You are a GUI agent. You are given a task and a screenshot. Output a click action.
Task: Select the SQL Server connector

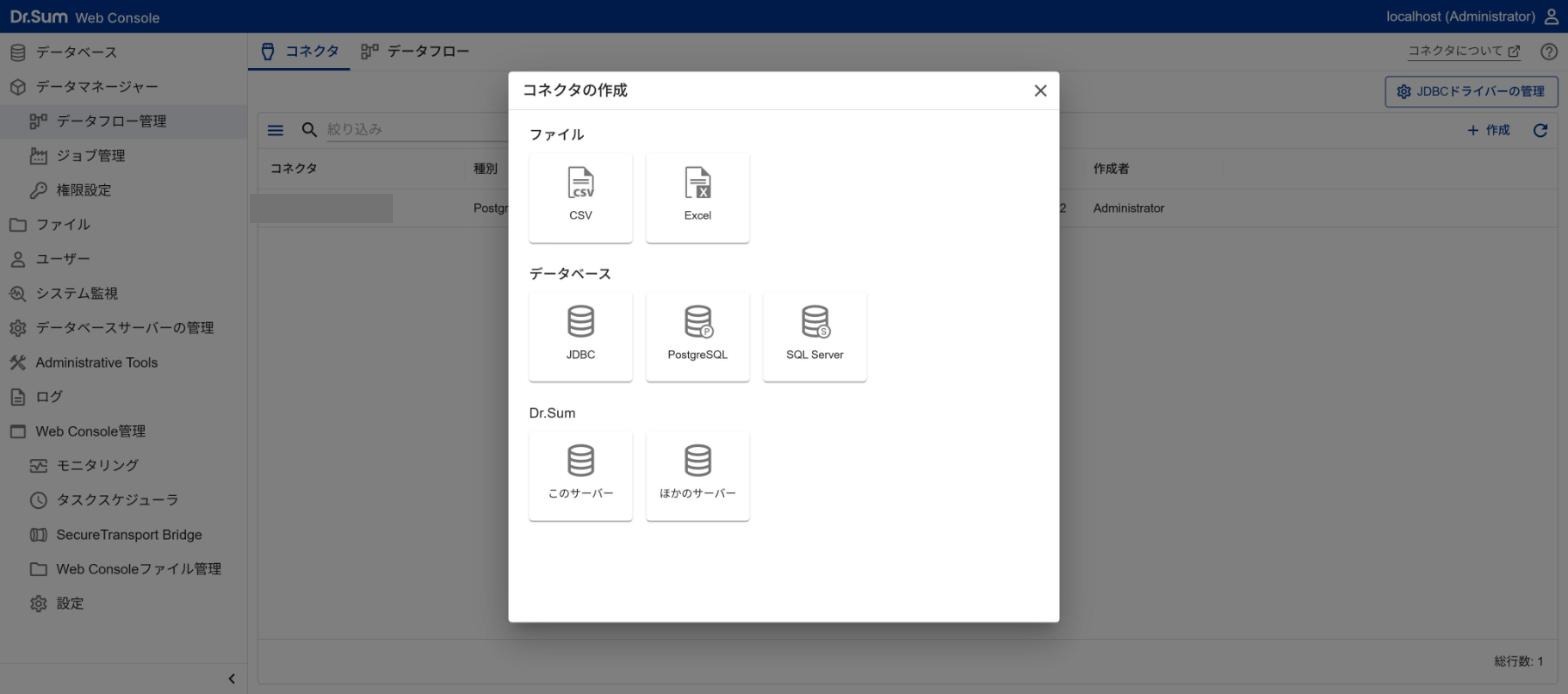tap(814, 337)
